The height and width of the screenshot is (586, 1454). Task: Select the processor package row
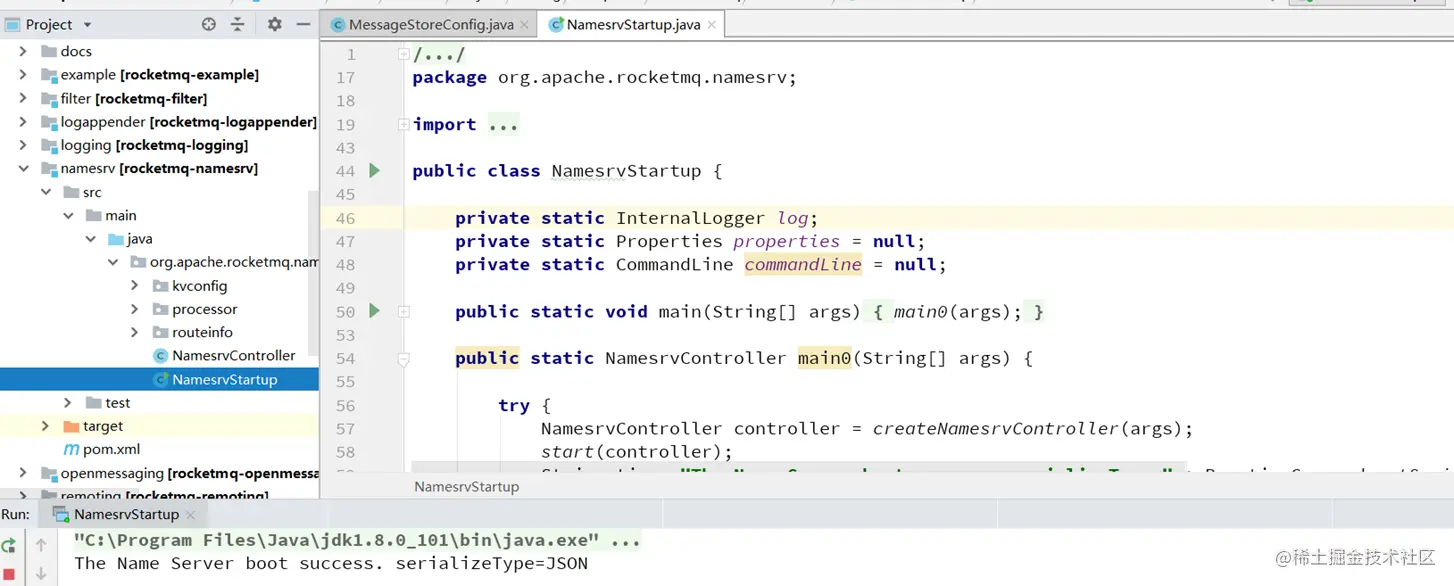tap(160, 309)
